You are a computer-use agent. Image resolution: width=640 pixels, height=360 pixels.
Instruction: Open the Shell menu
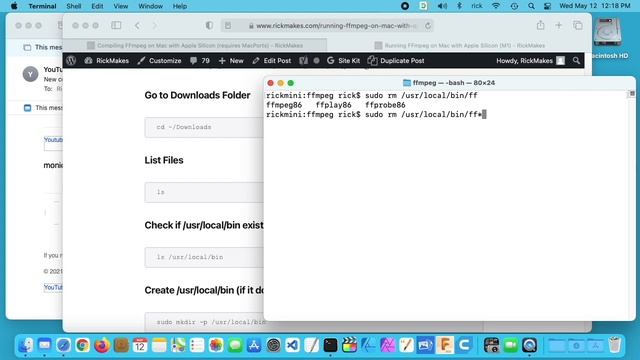pyautogui.click(x=73, y=6)
